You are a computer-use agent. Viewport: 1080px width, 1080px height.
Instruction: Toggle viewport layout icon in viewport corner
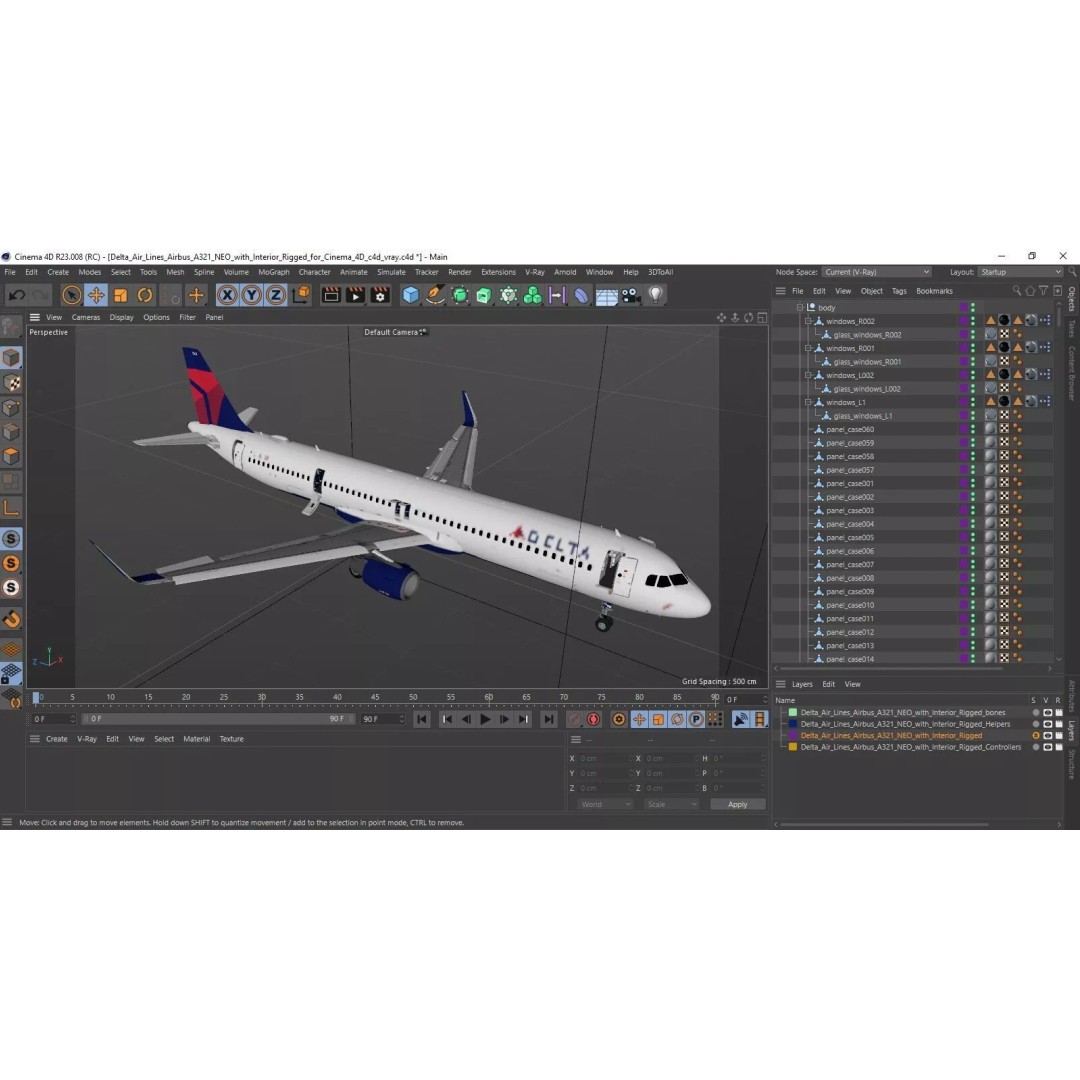(x=762, y=318)
